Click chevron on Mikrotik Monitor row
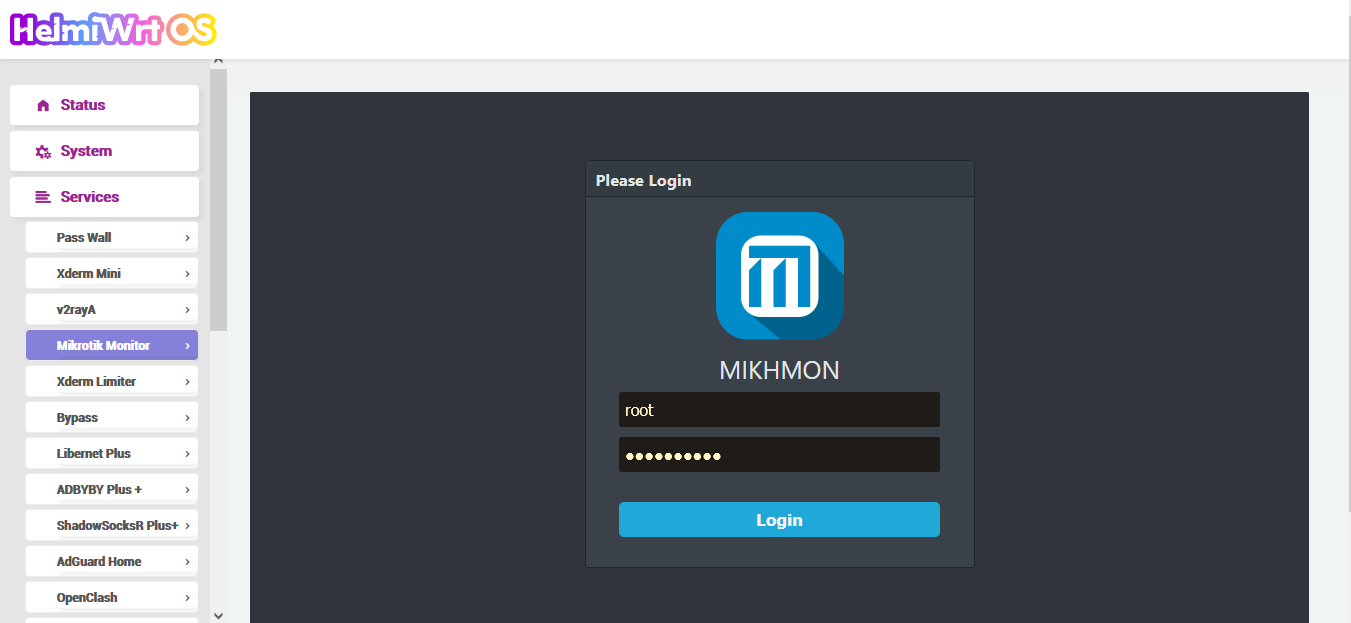Image resolution: width=1351 pixels, height=623 pixels. (x=187, y=346)
